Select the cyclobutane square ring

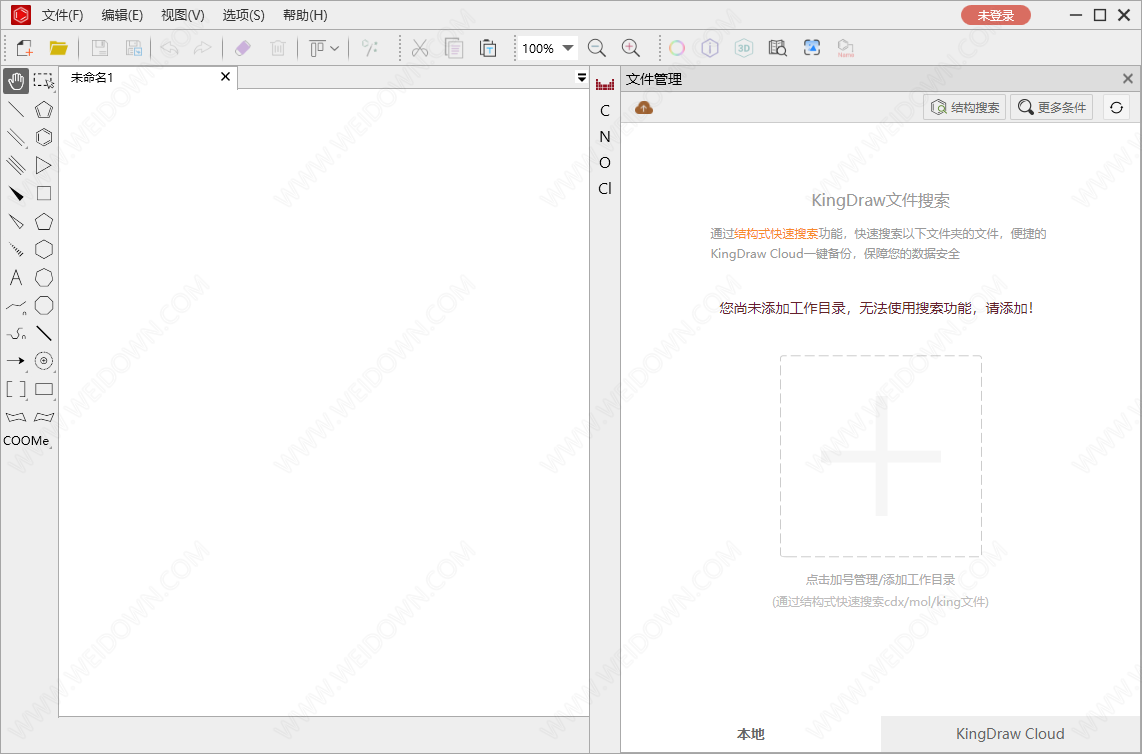pyautogui.click(x=44, y=193)
